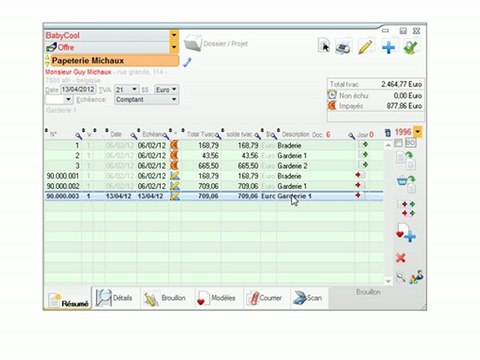Switch to the Scan tab
This screenshot has height=360, width=480.
pyautogui.click(x=308, y=298)
